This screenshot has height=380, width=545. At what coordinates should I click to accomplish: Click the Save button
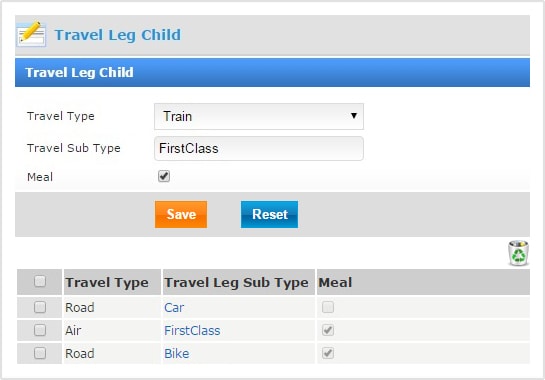click(181, 215)
